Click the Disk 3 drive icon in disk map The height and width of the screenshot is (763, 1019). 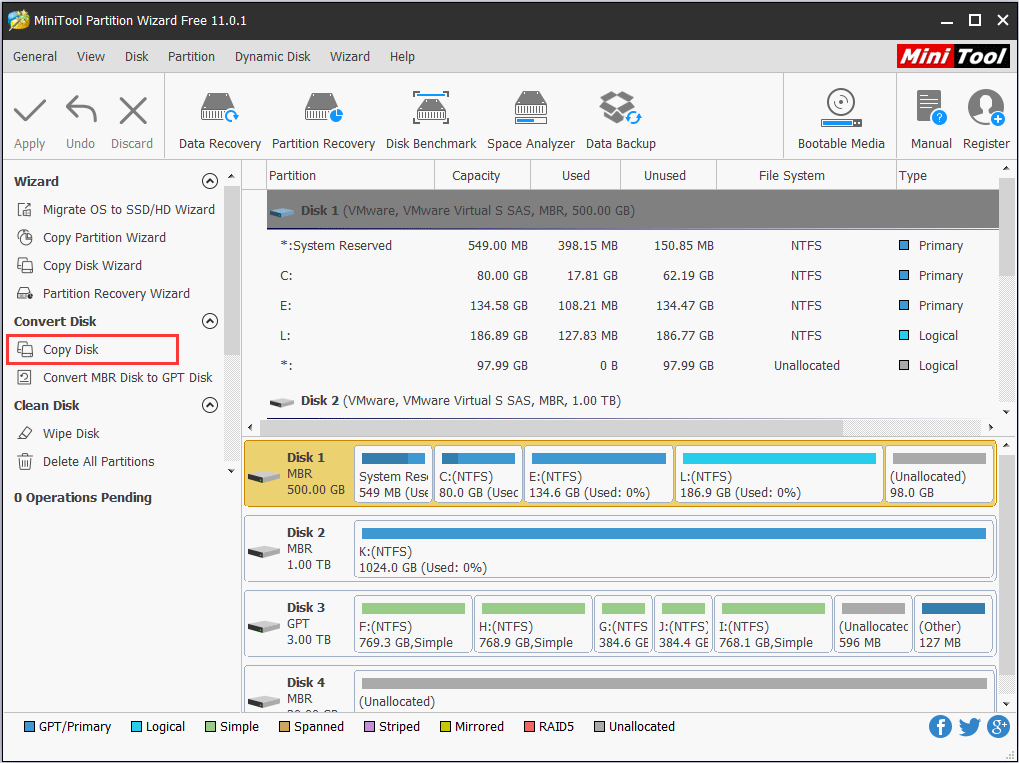(x=264, y=627)
